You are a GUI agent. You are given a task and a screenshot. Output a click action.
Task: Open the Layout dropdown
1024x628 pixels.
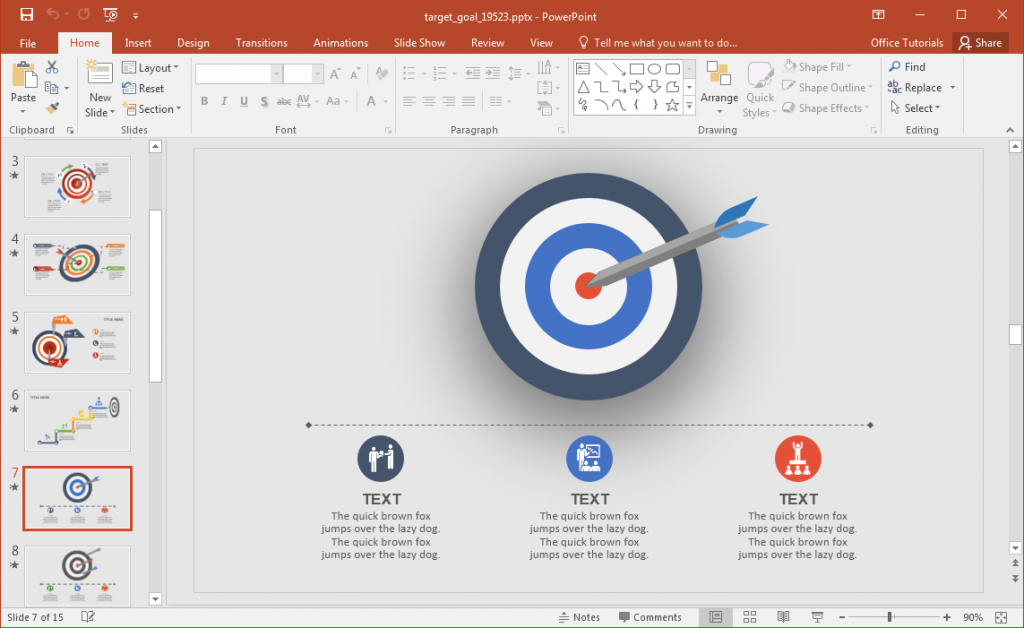(x=152, y=67)
